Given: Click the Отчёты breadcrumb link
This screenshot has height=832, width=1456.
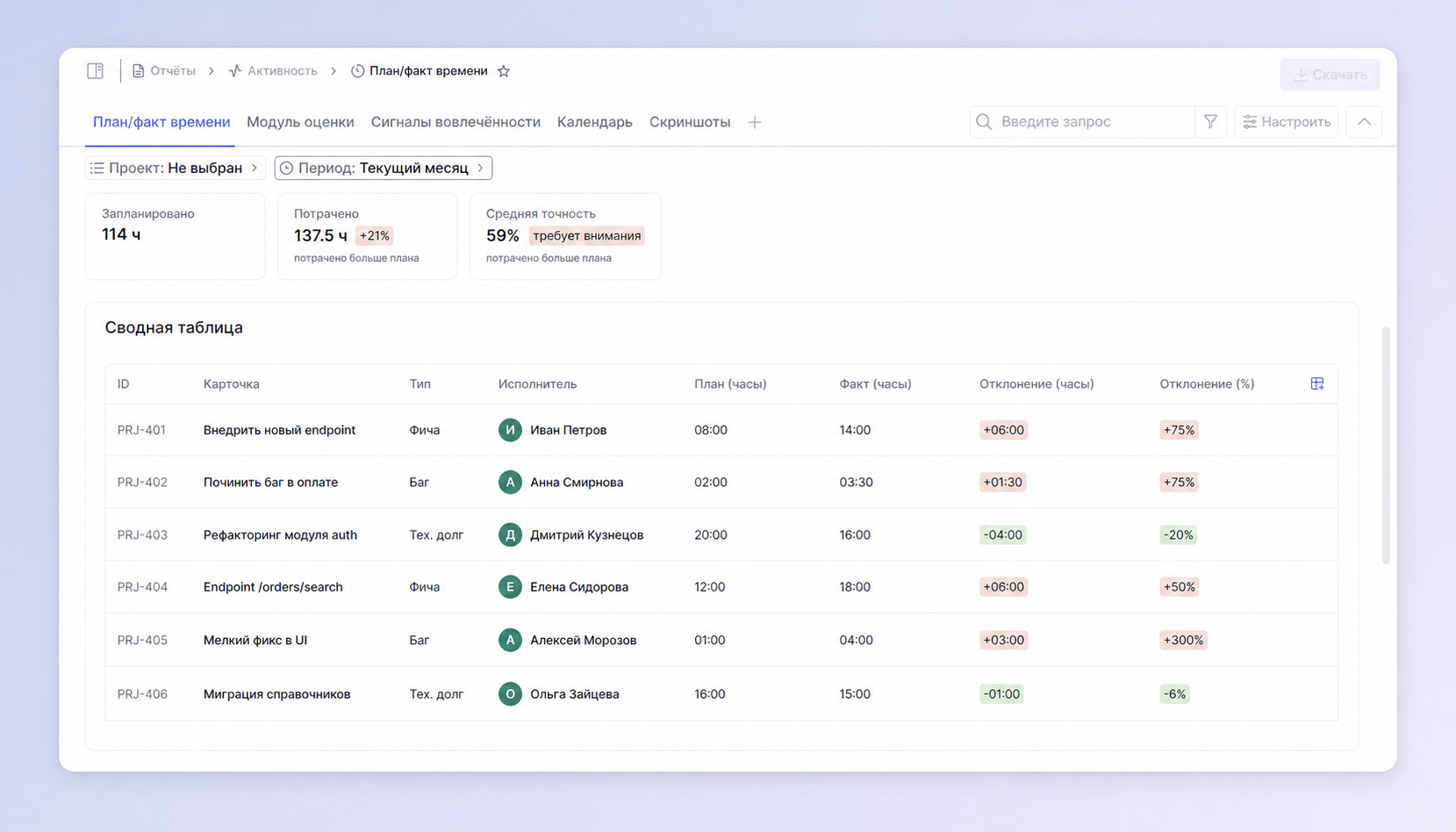Looking at the screenshot, I should point(164,71).
